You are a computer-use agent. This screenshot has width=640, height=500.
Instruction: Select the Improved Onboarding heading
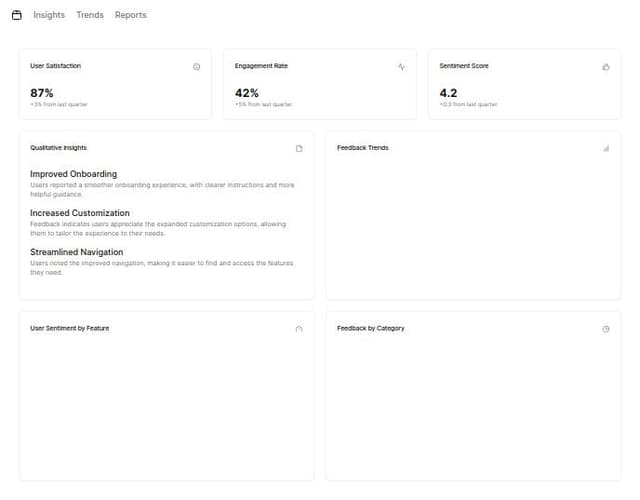(73, 174)
